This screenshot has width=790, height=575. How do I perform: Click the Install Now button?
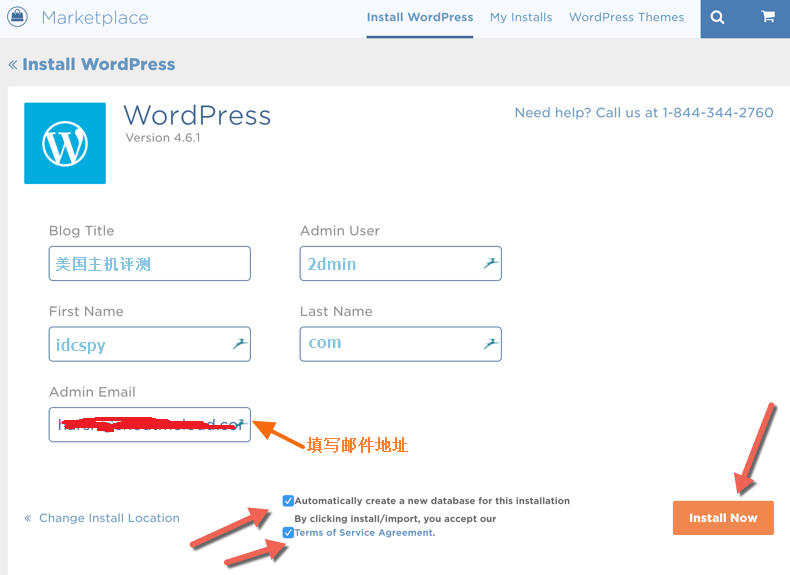pos(723,518)
